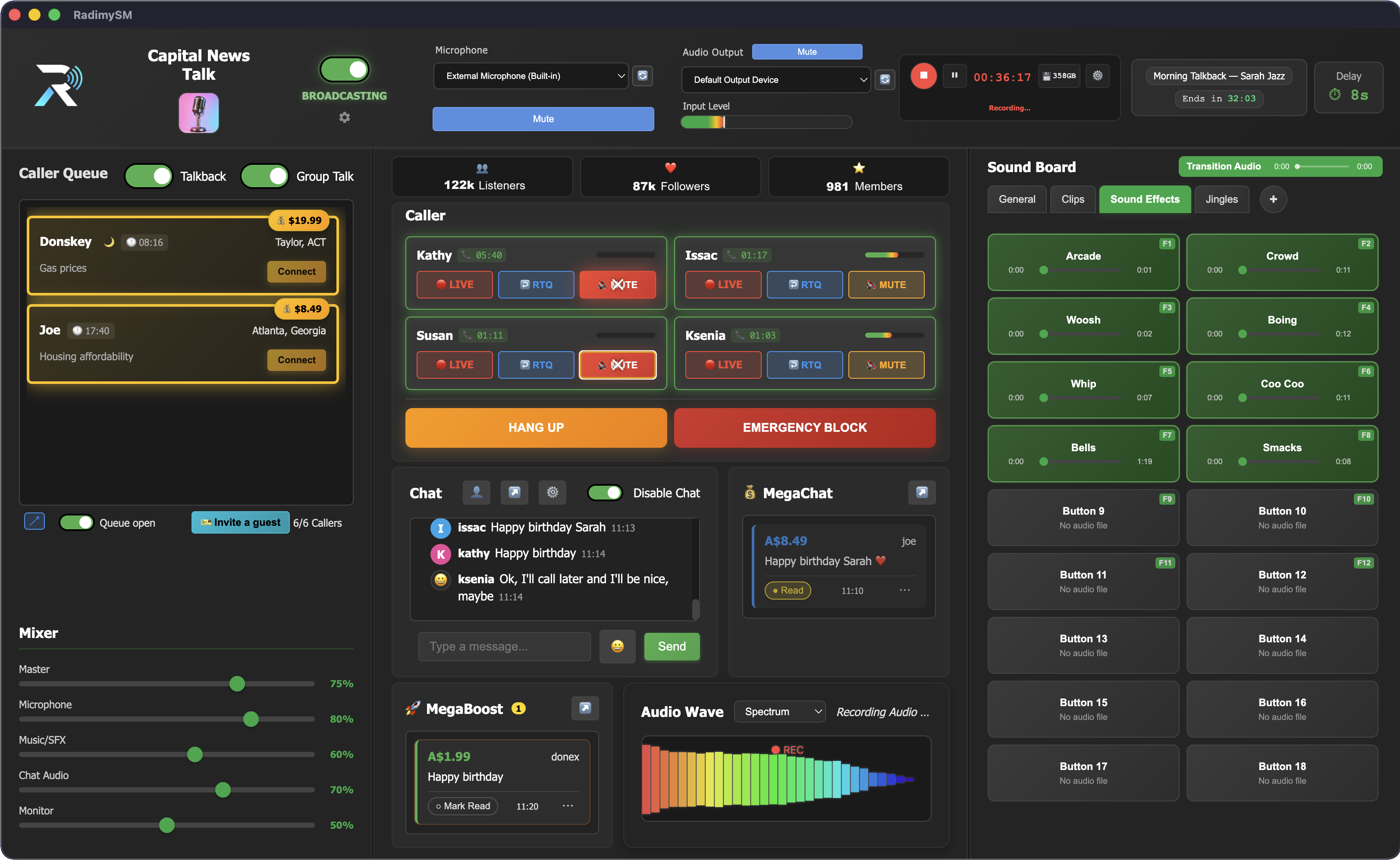Mute Issac's call
Viewport: 1400px width, 861px height.
click(x=886, y=284)
